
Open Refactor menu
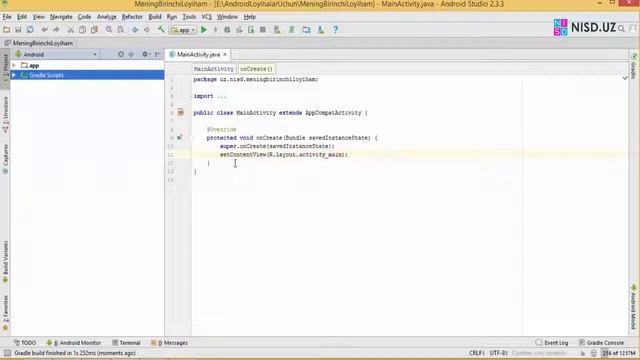click(x=132, y=17)
